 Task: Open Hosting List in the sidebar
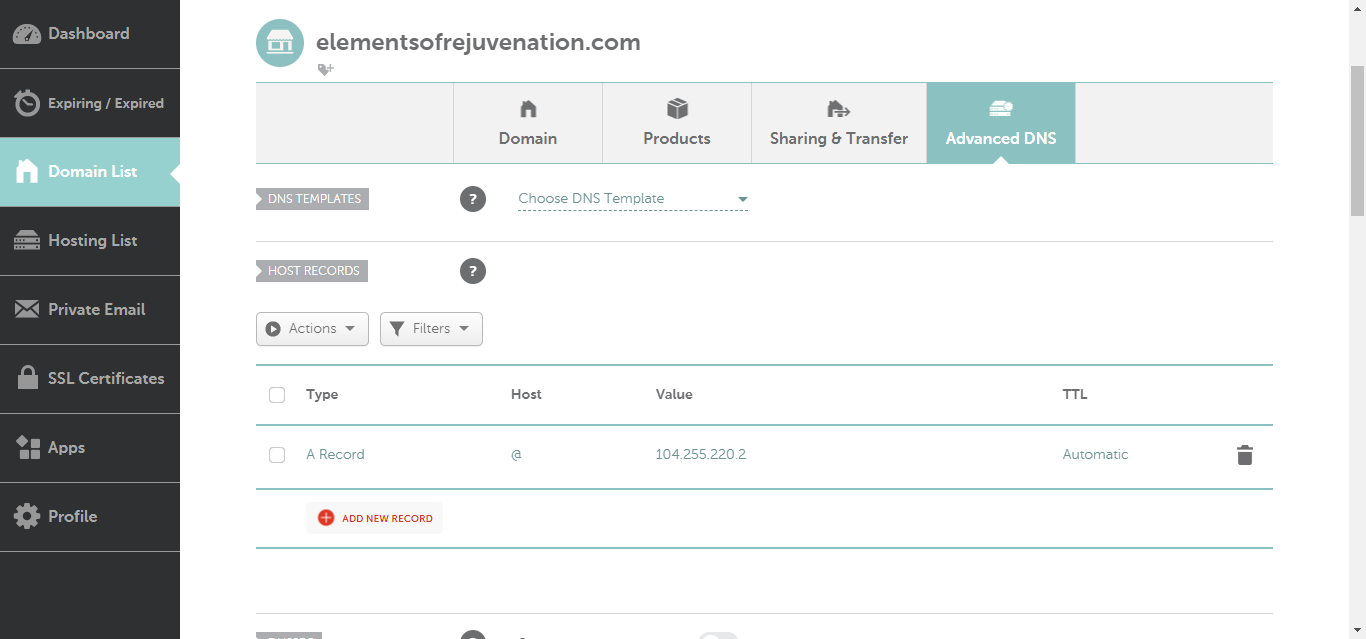click(x=90, y=241)
